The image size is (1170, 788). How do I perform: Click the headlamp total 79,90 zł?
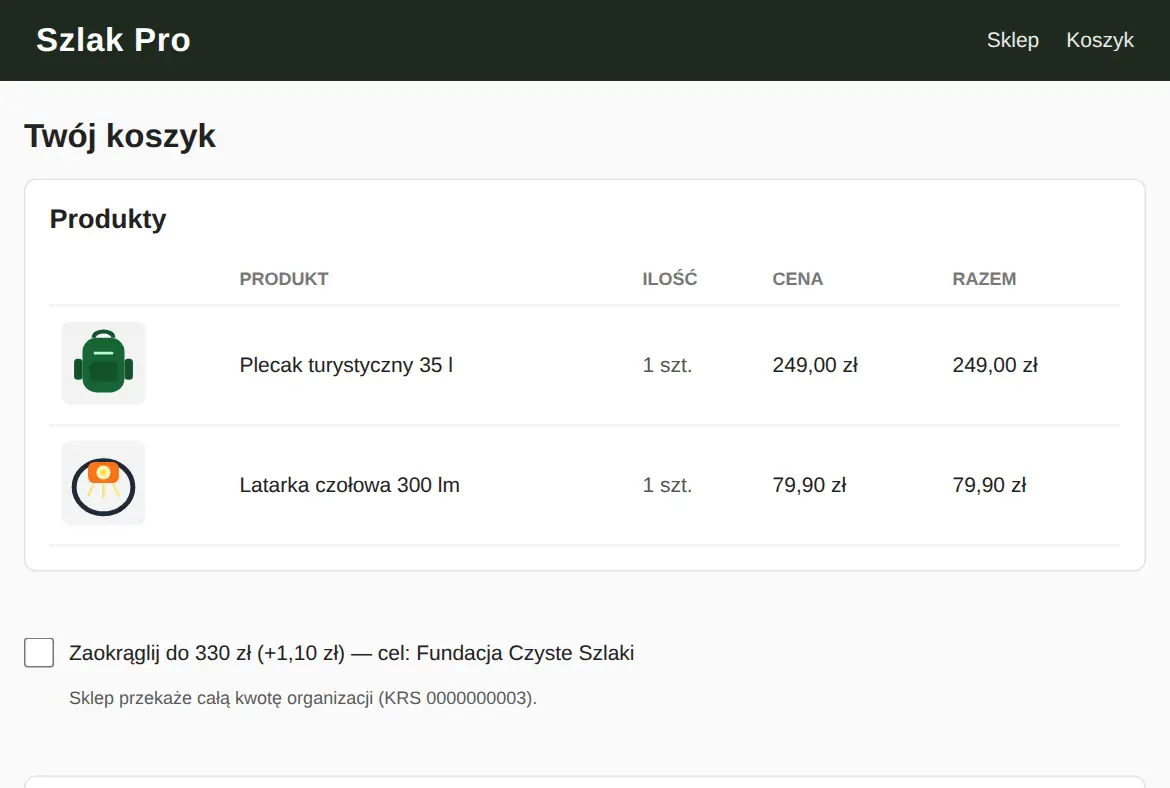click(989, 485)
